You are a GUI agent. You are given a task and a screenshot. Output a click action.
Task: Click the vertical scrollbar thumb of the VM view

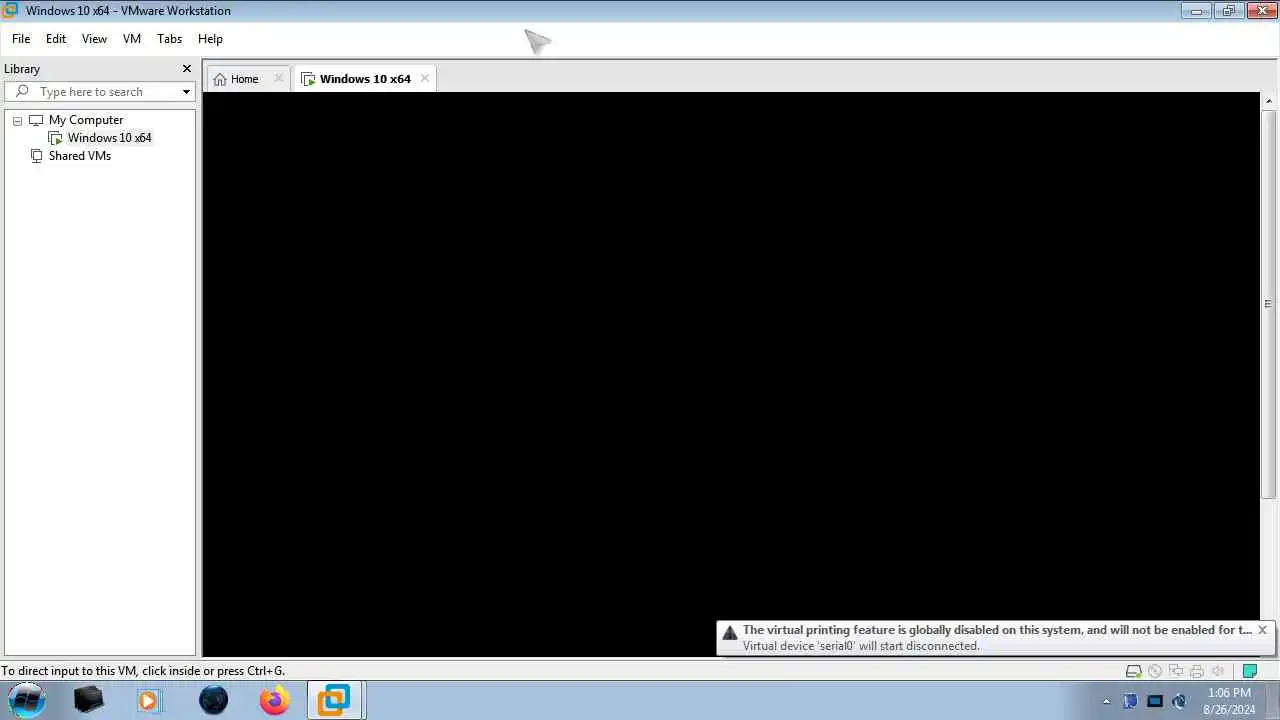click(x=1268, y=305)
